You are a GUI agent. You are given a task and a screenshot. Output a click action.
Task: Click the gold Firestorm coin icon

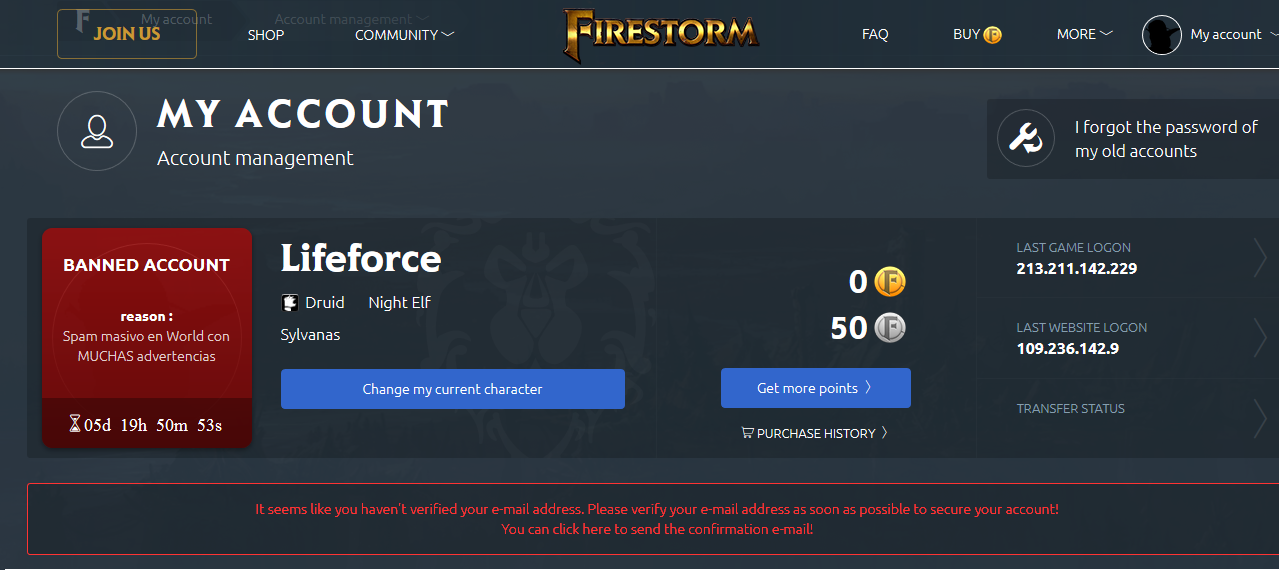[x=890, y=282]
